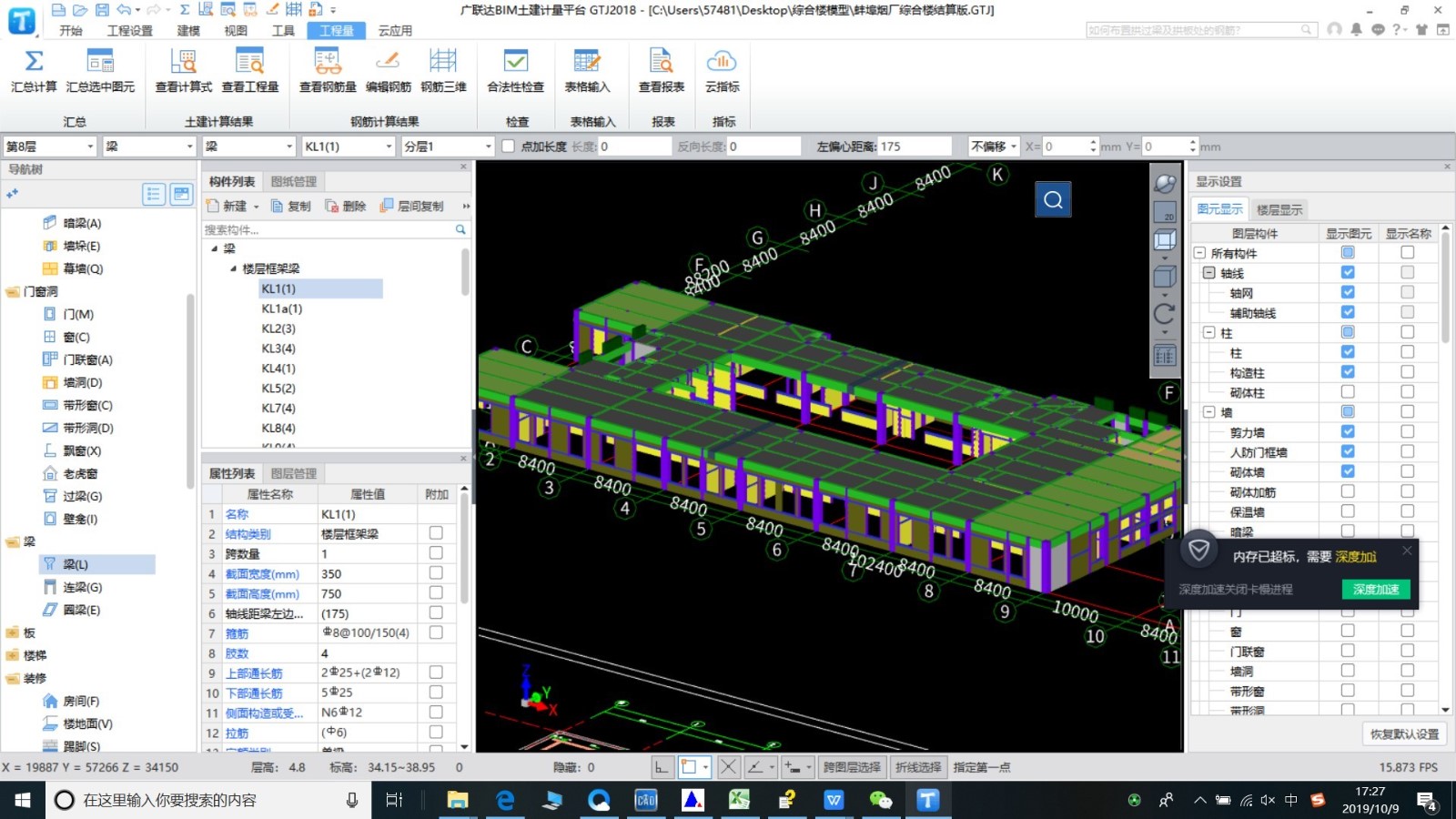The width and height of the screenshot is (1456, 819).
Task: Open 工程设置 ribbon tab
Action: (130, 31)
